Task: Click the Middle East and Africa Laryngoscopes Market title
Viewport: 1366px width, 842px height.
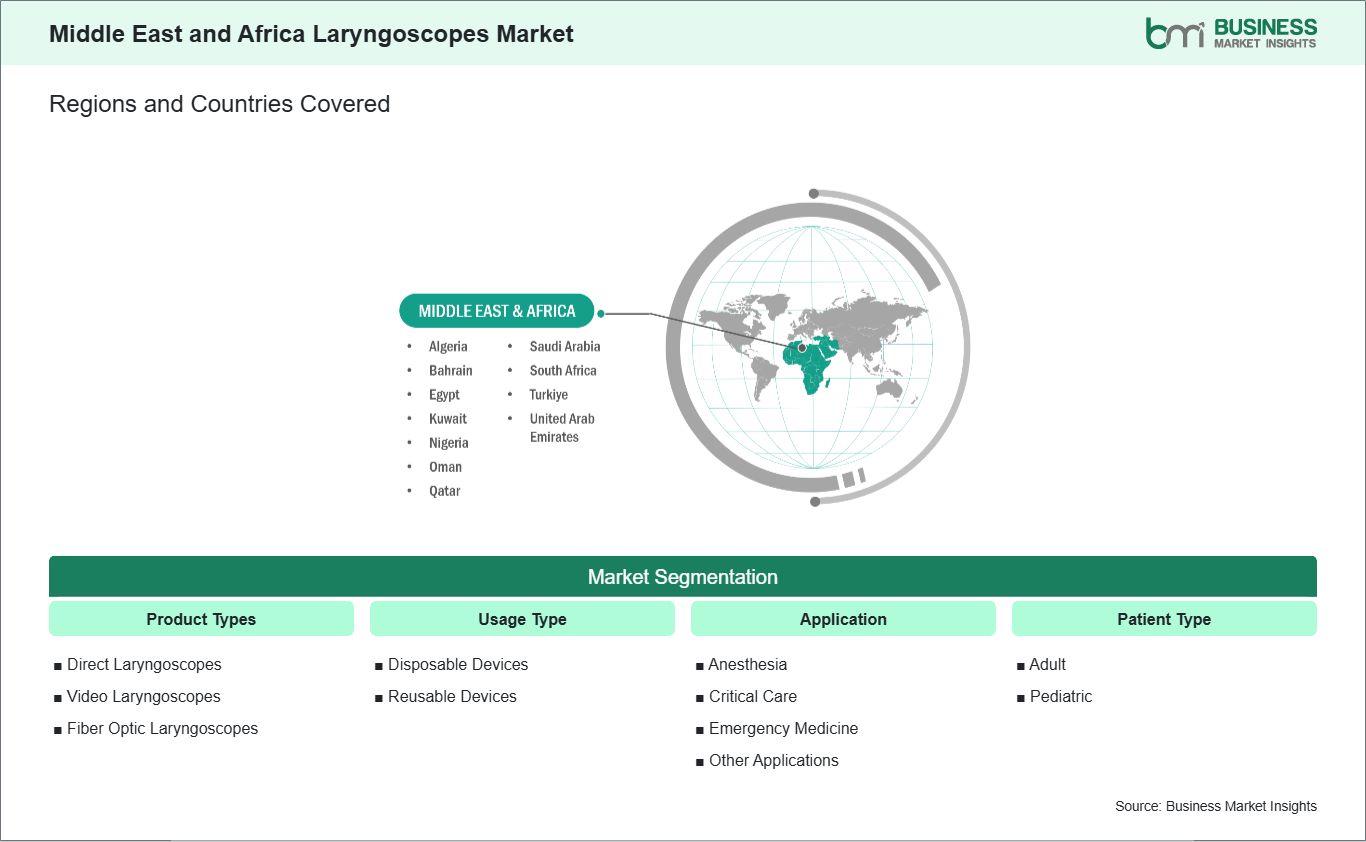Action: pos(311,34)
